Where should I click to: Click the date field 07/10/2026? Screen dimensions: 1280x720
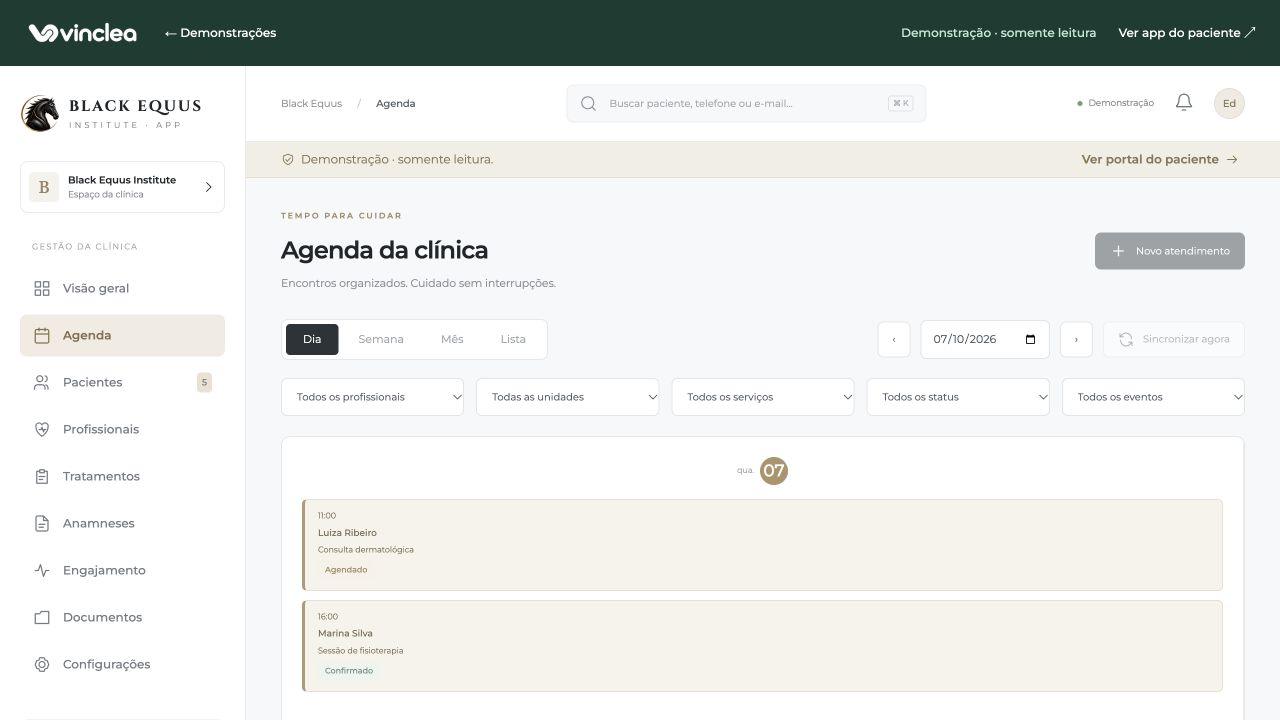[985, 339]
